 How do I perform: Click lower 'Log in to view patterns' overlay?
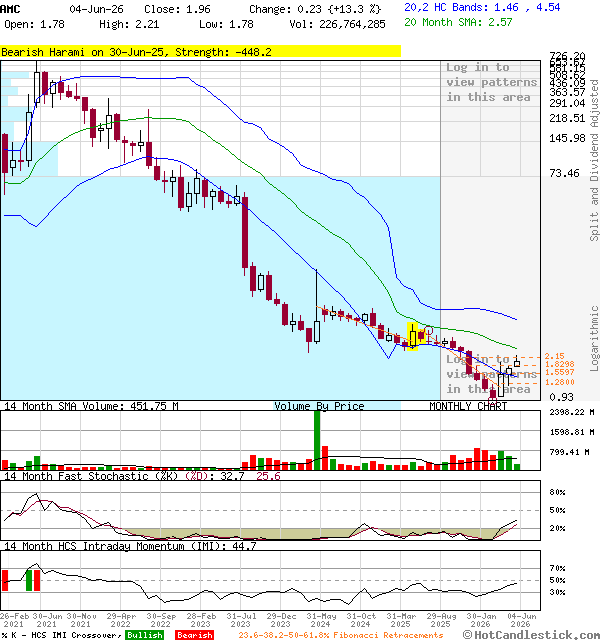491,374
